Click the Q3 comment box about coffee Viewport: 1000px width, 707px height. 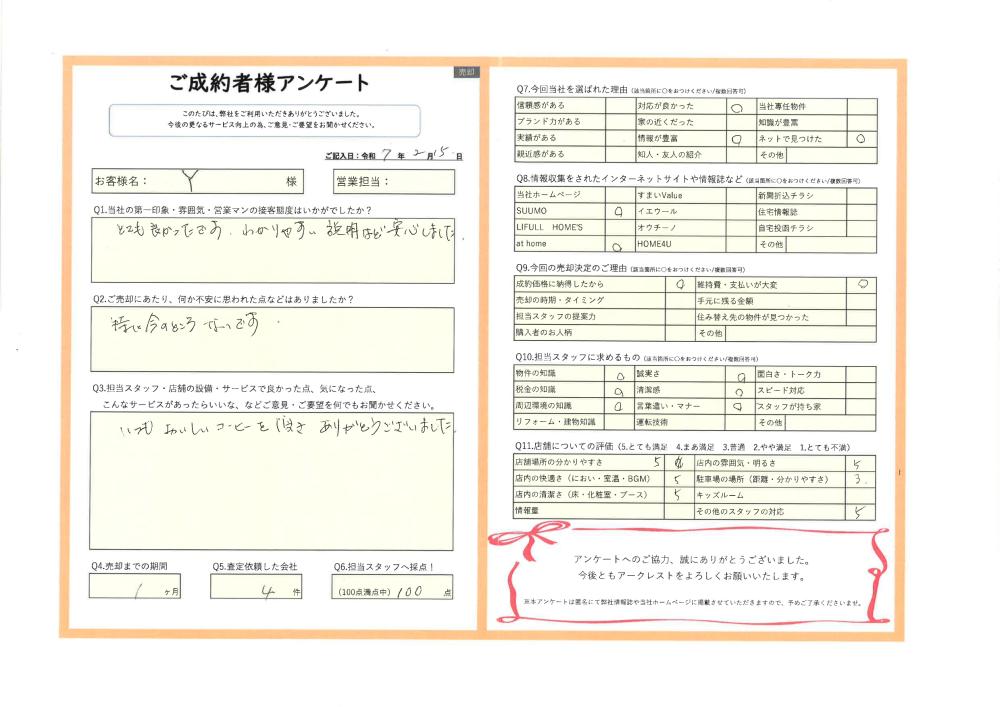(272, 480)
